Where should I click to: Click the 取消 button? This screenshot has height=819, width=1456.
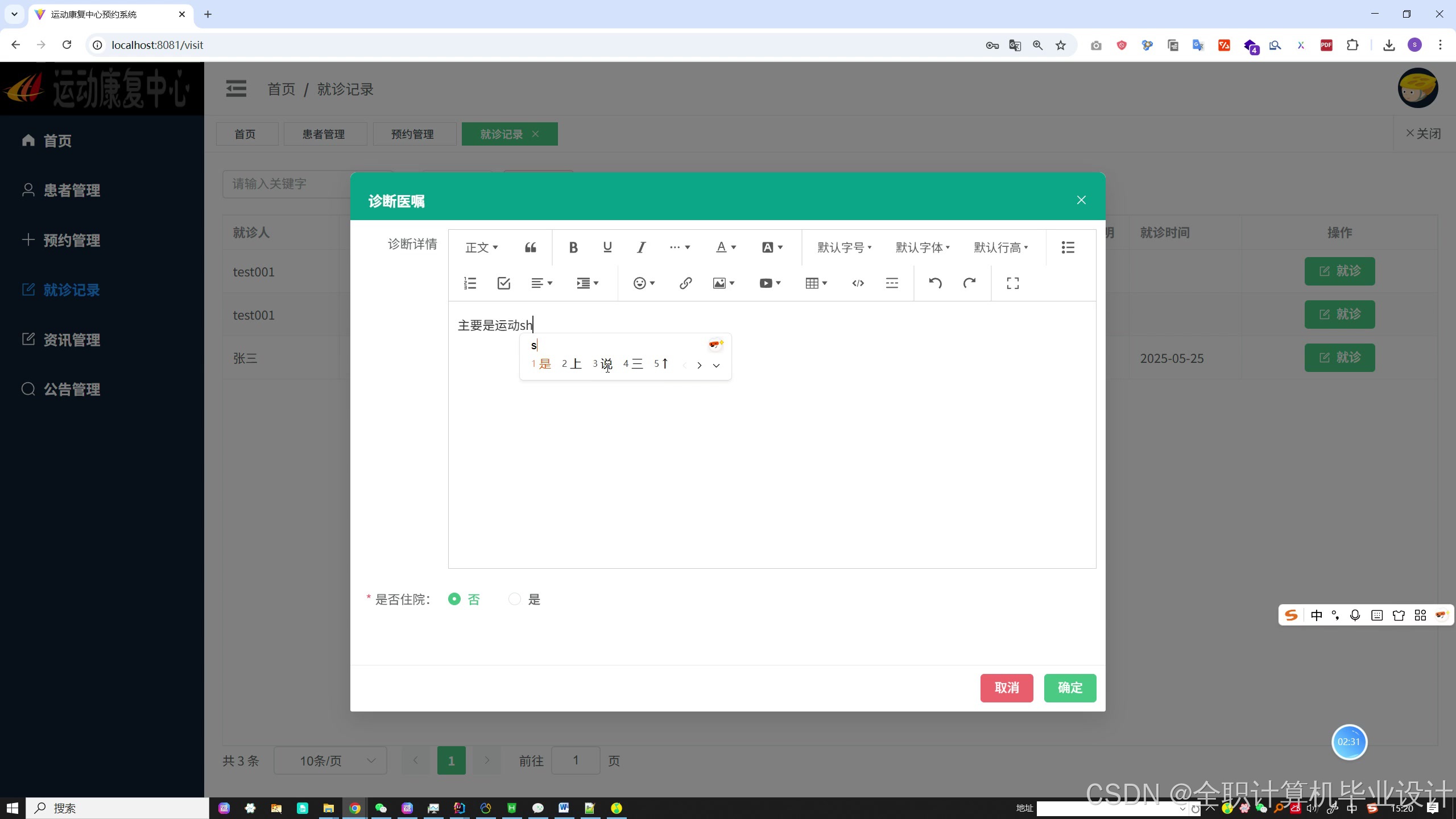(x=1006, y=688)
